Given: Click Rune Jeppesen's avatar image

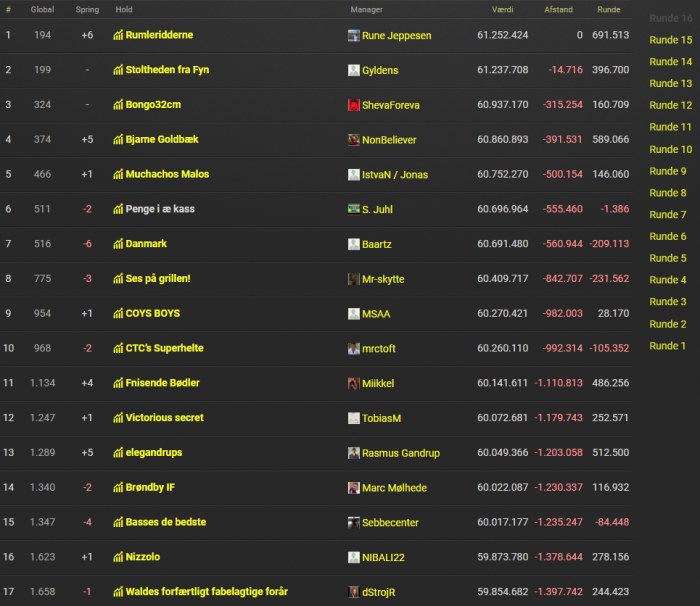Looking at the screenshot, I should point(354,35).
